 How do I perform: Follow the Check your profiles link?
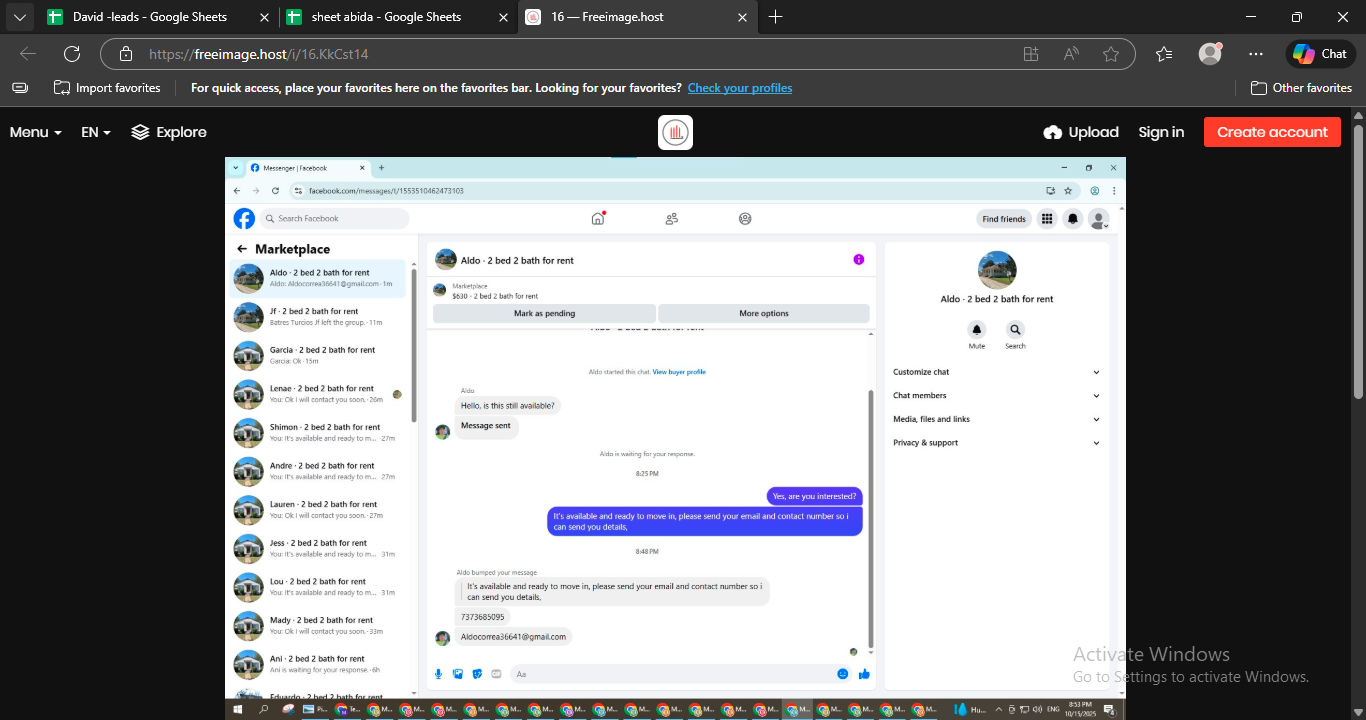point(740,88)
